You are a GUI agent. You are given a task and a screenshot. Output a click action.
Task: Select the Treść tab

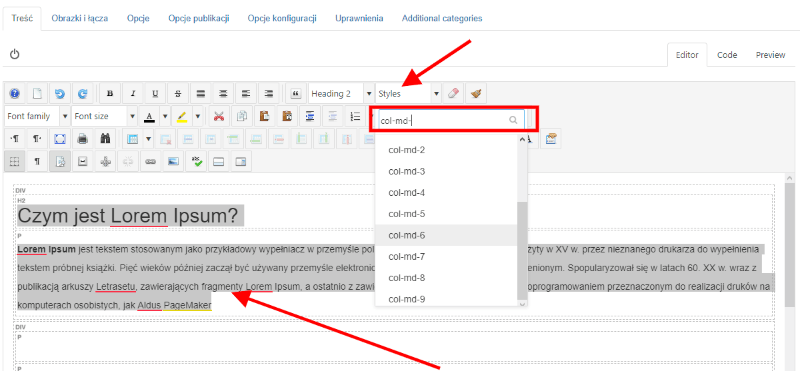[x=22, y=18]
